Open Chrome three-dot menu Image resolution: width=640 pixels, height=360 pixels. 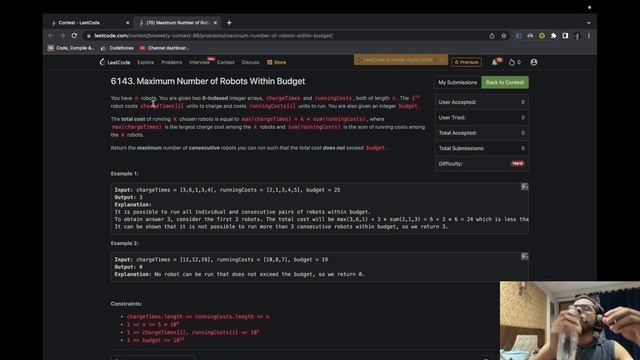tap(589, 36)
